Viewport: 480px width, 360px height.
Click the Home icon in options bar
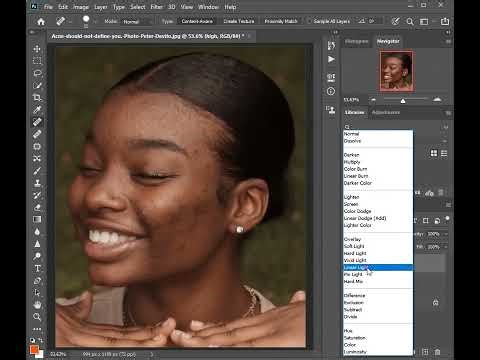click(x=41, y=22)
